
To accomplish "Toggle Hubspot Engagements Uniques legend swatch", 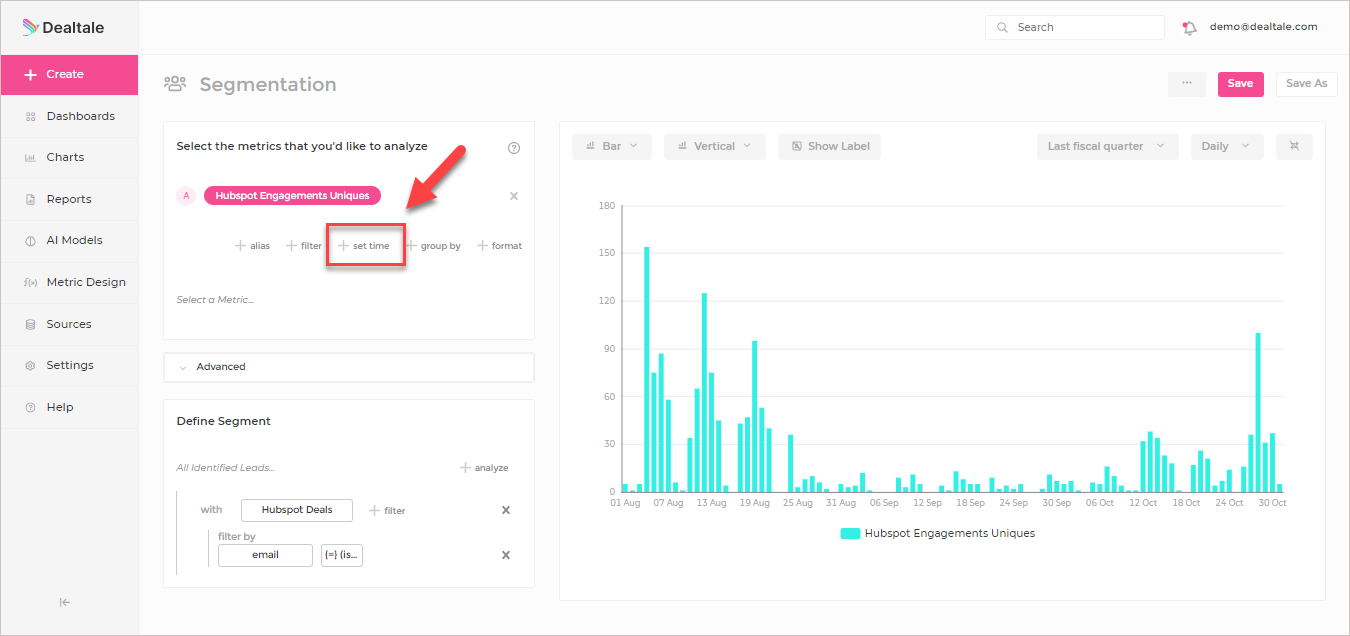I will tap(850, 534).
